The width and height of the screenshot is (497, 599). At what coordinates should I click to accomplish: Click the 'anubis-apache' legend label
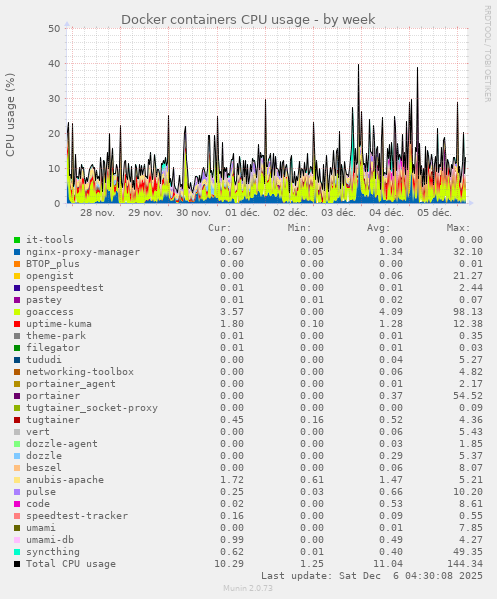pos(65,480)
